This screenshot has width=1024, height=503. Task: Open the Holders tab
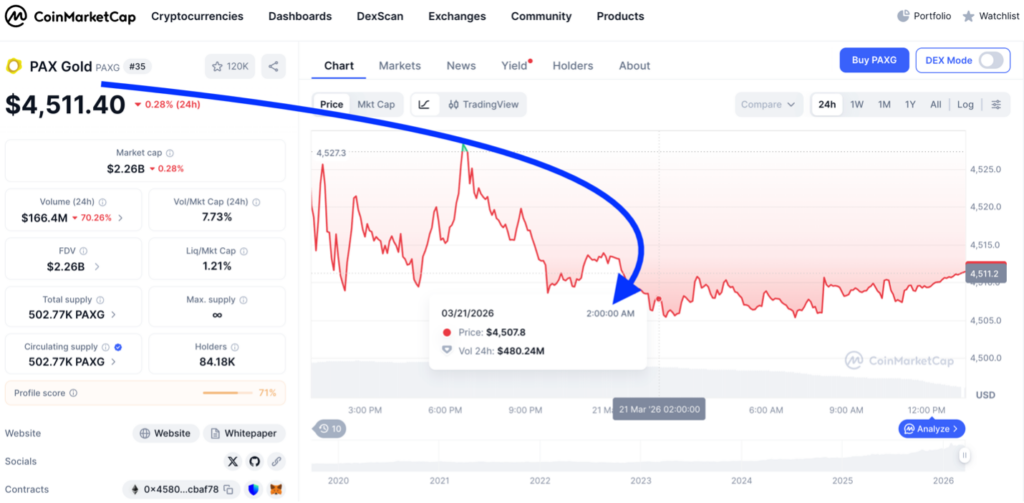pos(572,66)
